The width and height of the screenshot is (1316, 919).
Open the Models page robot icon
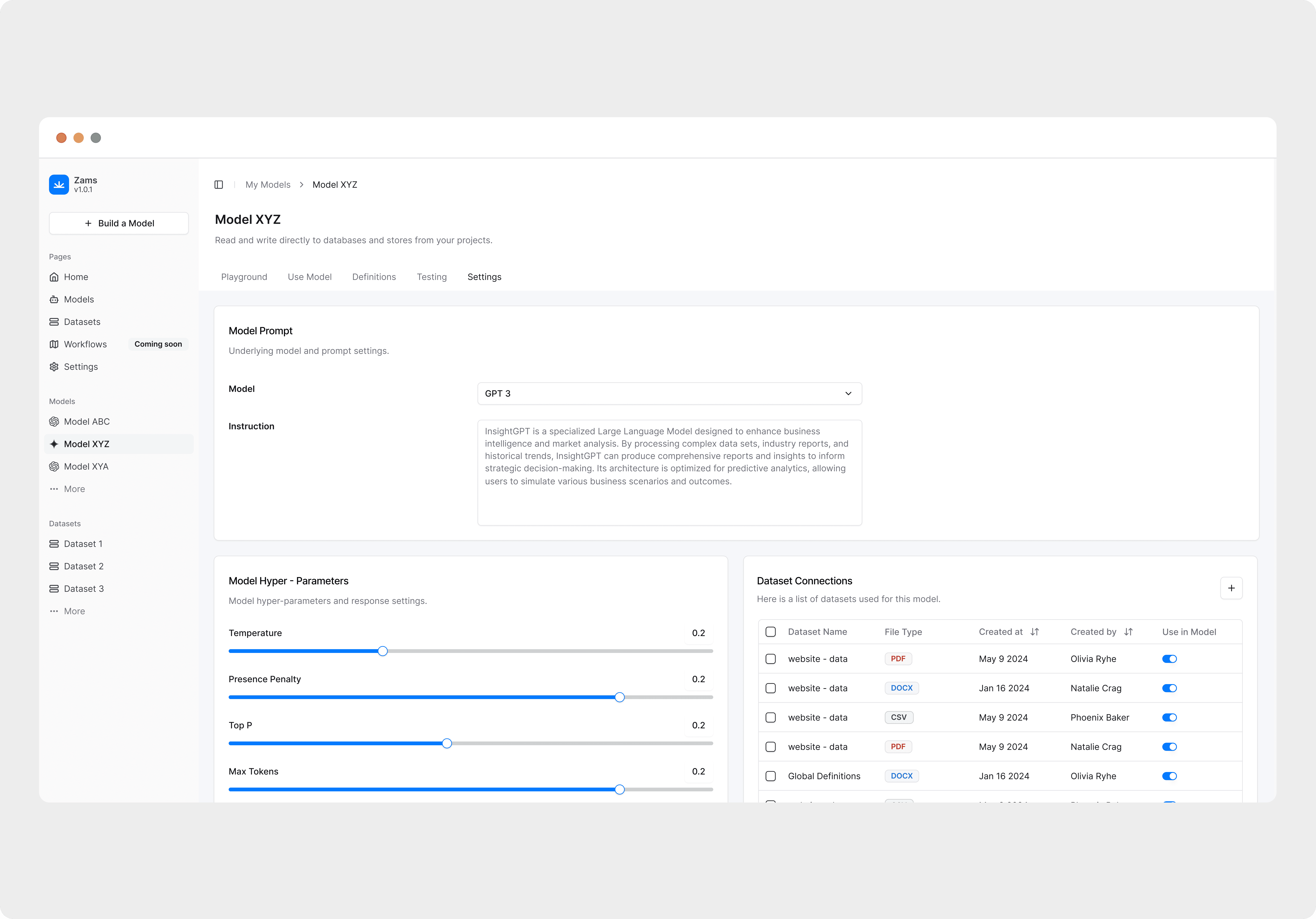click(x=54, y=299)
